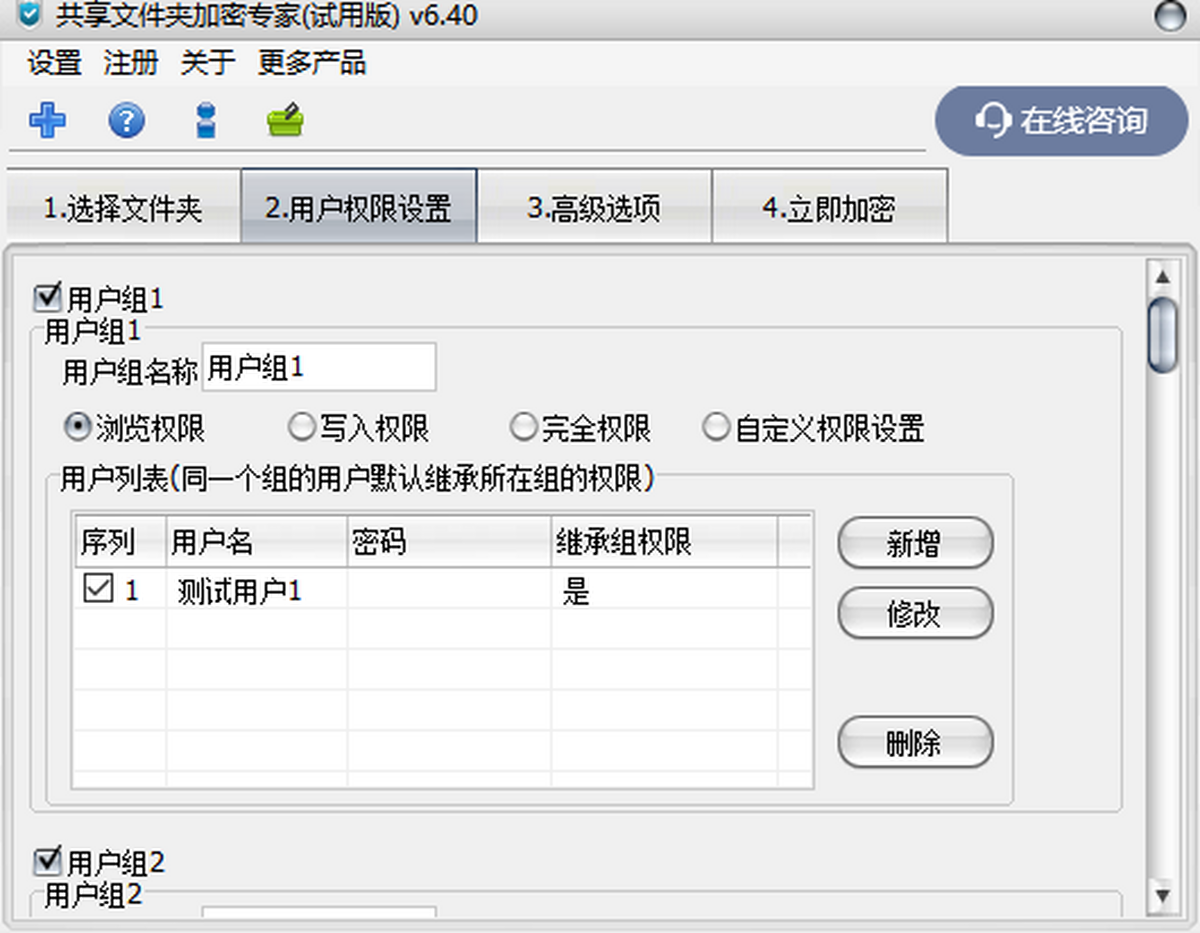The image size is (1200, 933).
Task: Uncheck row 1 测试用户1 checkbox
Action: 98,590
